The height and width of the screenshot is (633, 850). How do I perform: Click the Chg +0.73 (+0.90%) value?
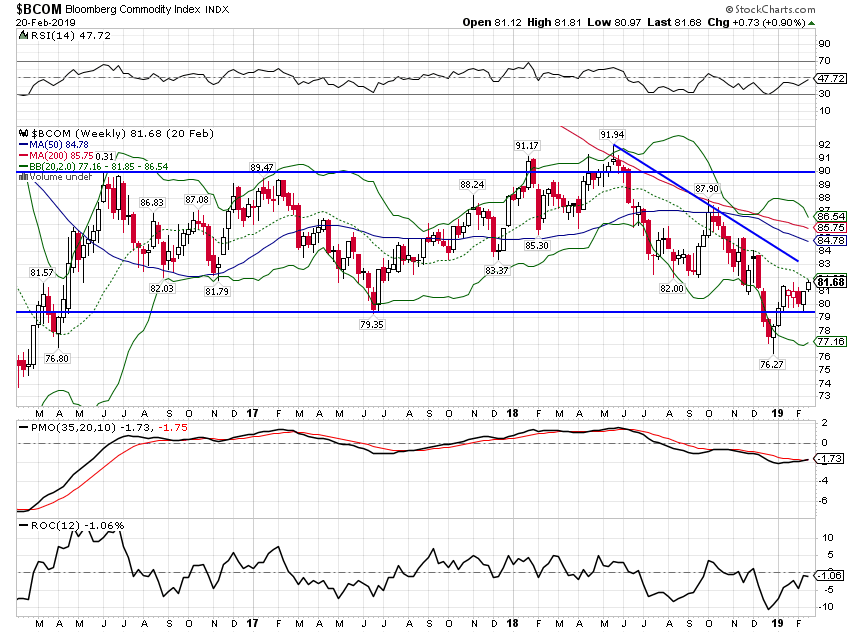tap(756, 23)
